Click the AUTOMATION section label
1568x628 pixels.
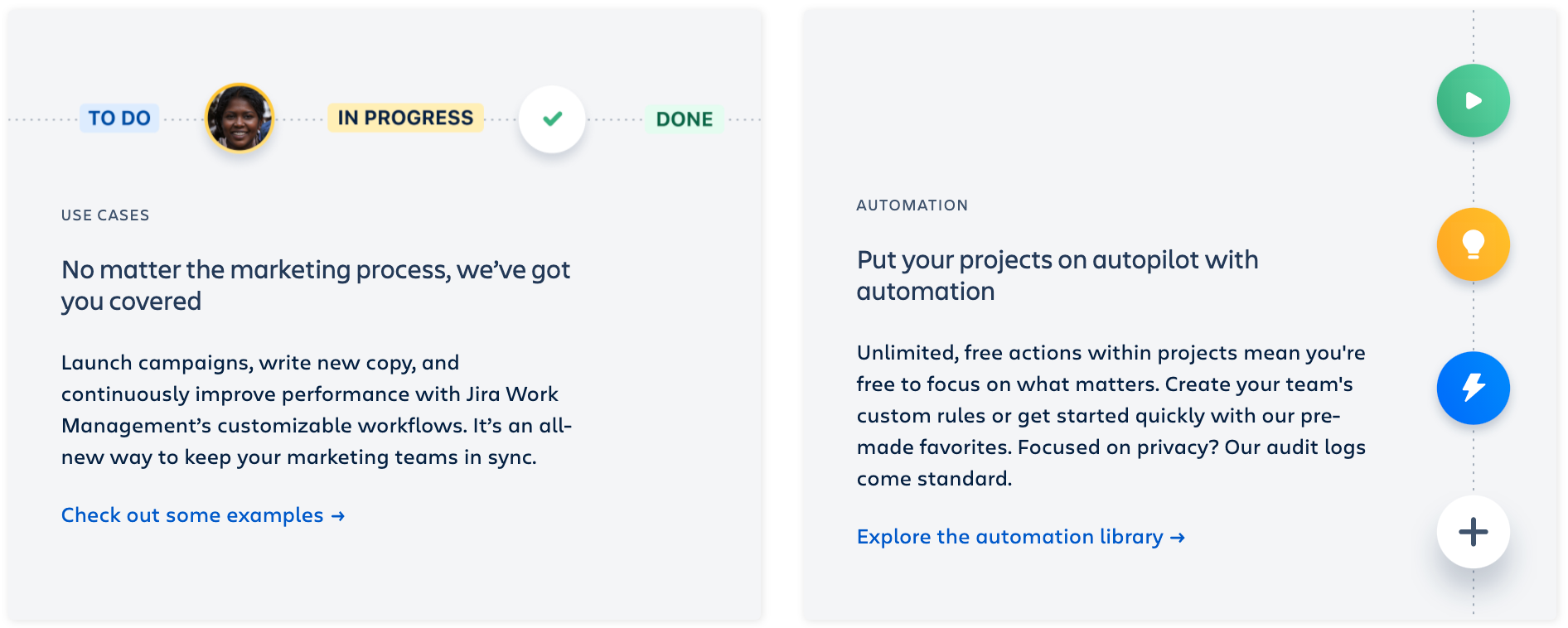pyautogui.click(x=912, y=205)
